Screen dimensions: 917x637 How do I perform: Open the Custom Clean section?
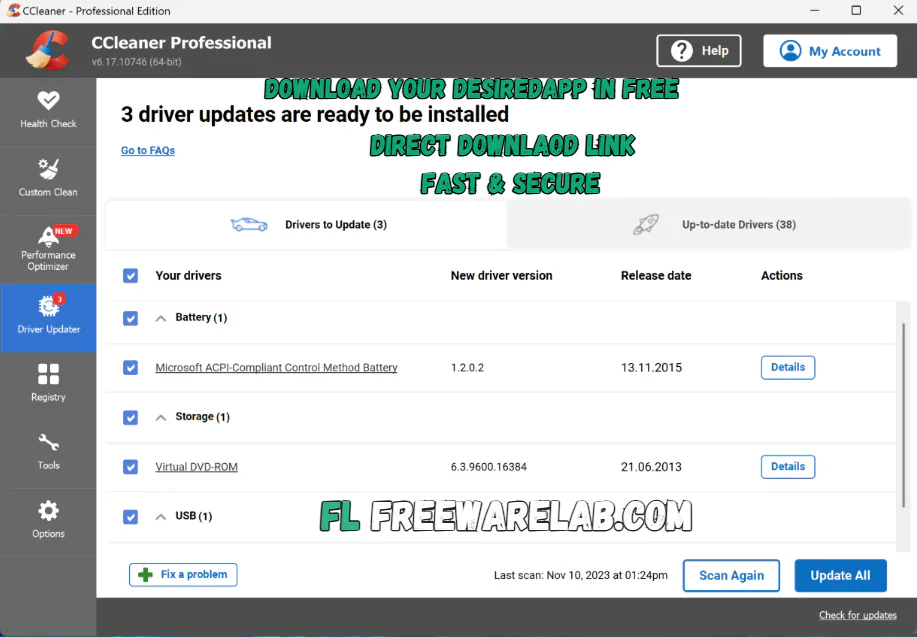(x=47, y=178)
